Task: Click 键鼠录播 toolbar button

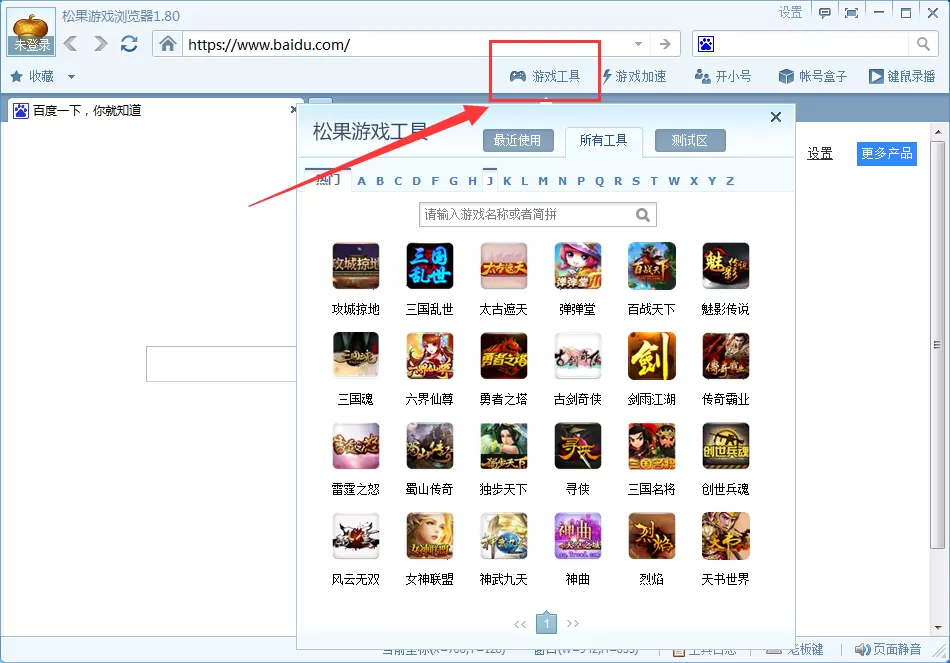Action: point(902,76)
